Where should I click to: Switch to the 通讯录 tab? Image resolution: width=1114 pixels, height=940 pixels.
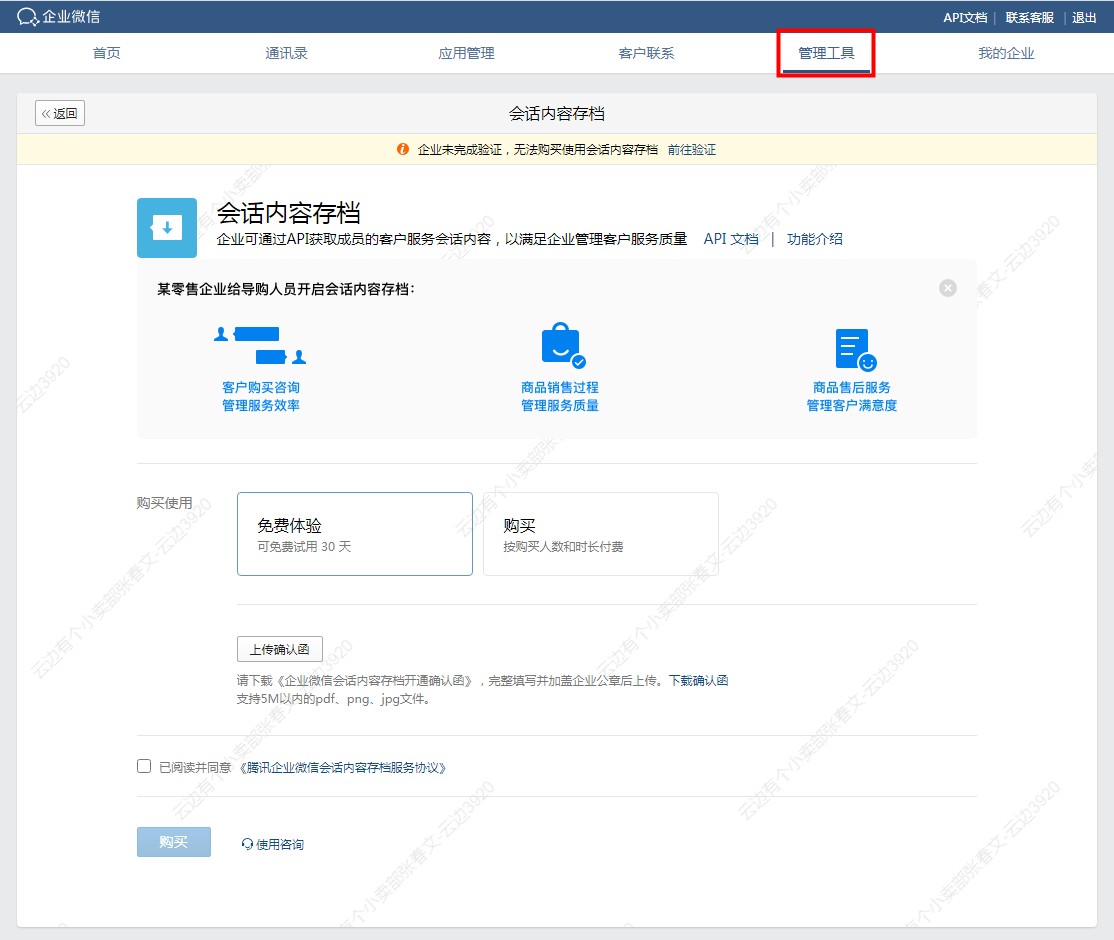click(286, 53)
